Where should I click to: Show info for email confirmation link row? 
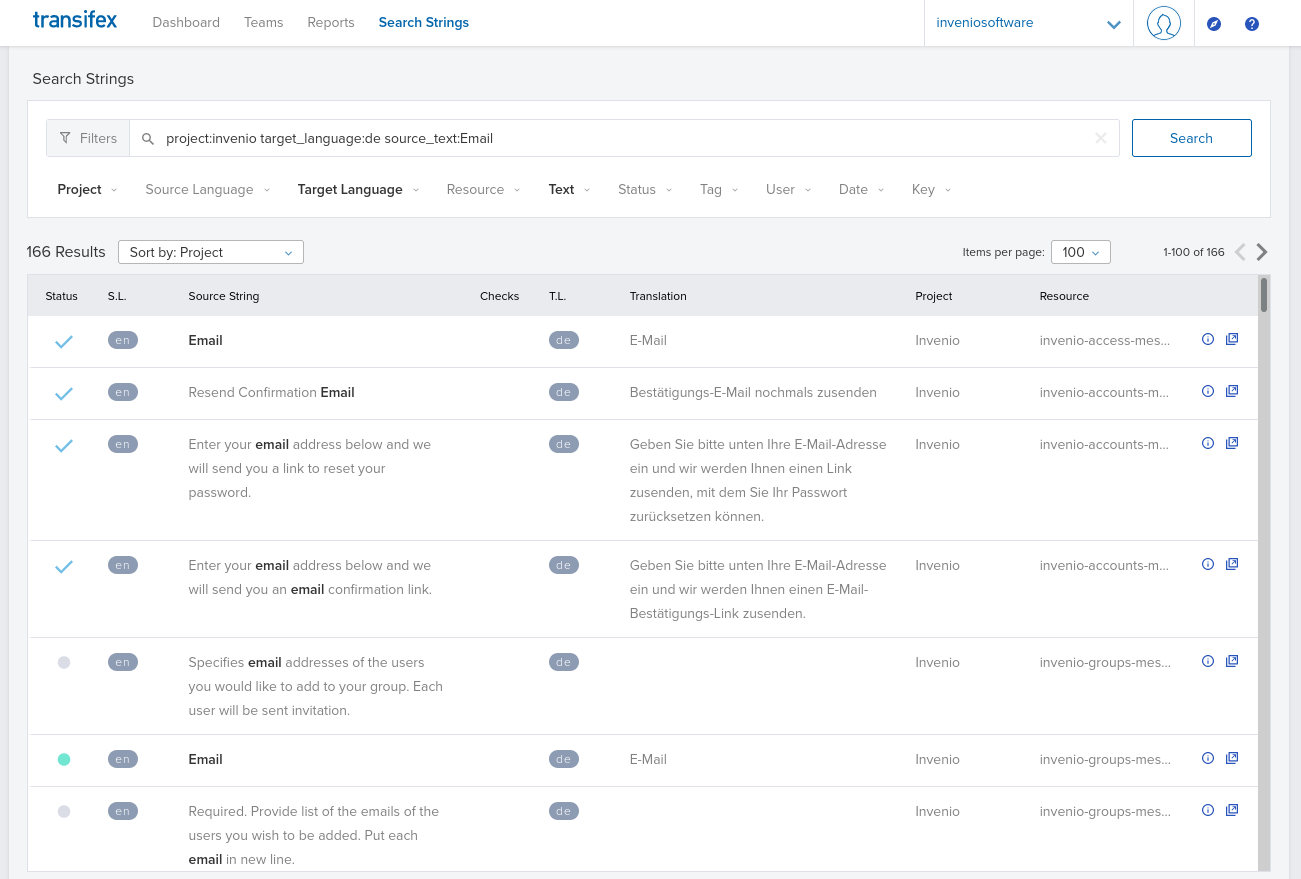[1207, 564]
